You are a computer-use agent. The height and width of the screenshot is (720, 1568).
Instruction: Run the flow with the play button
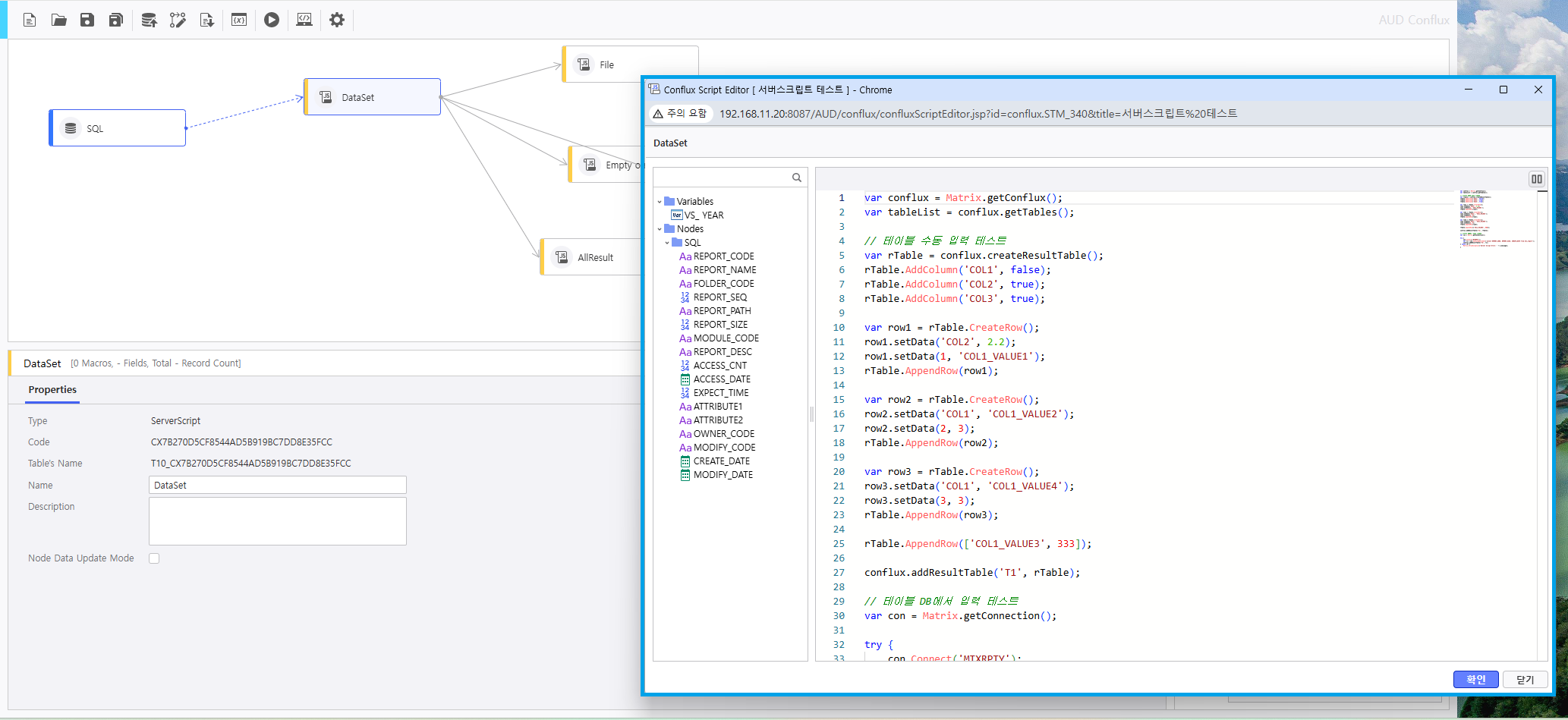pos(272,20)
